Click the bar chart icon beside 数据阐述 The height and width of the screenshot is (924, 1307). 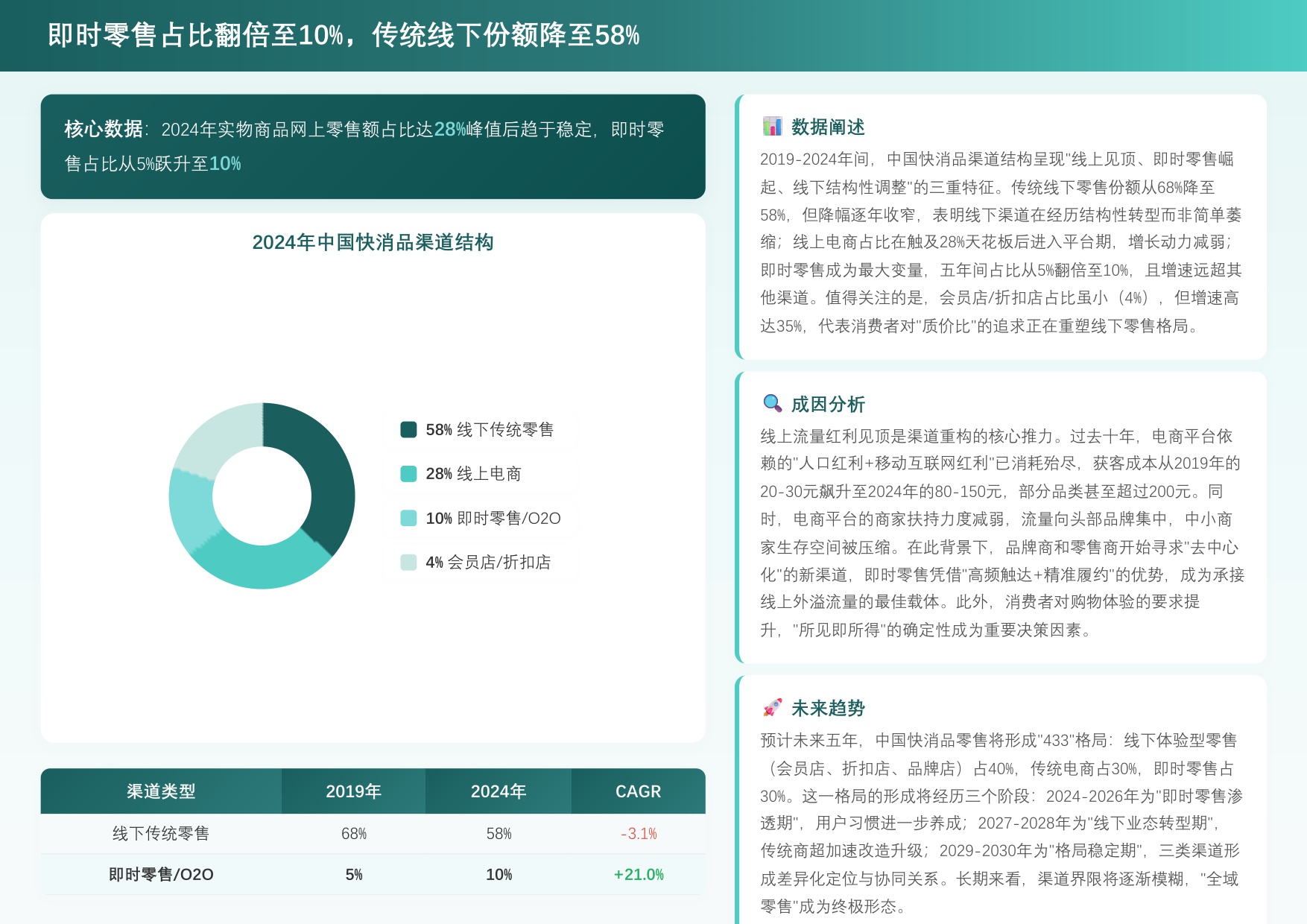[x=773, y=127]
